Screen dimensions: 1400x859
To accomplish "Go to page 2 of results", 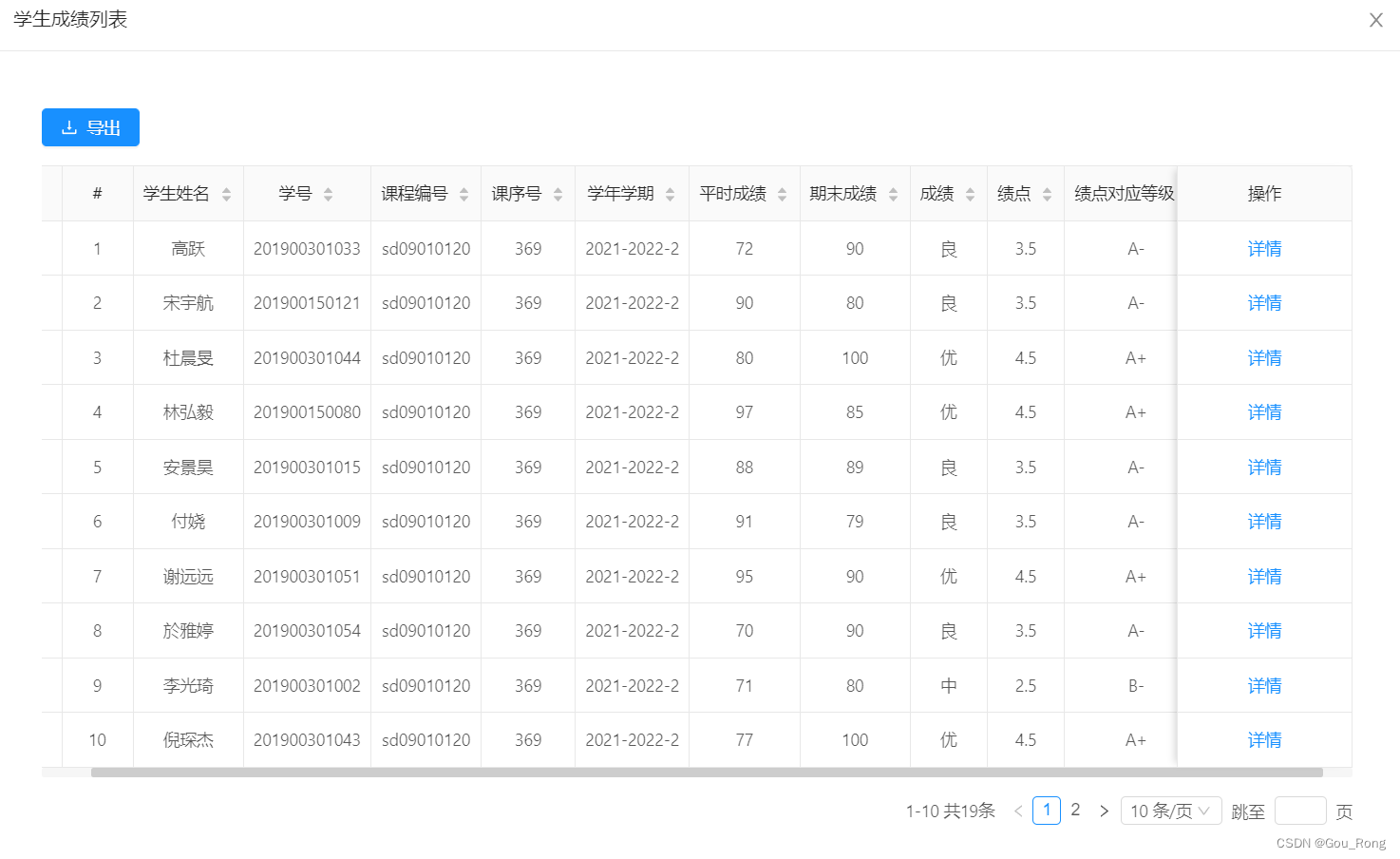I will (x=1075, y=810).
